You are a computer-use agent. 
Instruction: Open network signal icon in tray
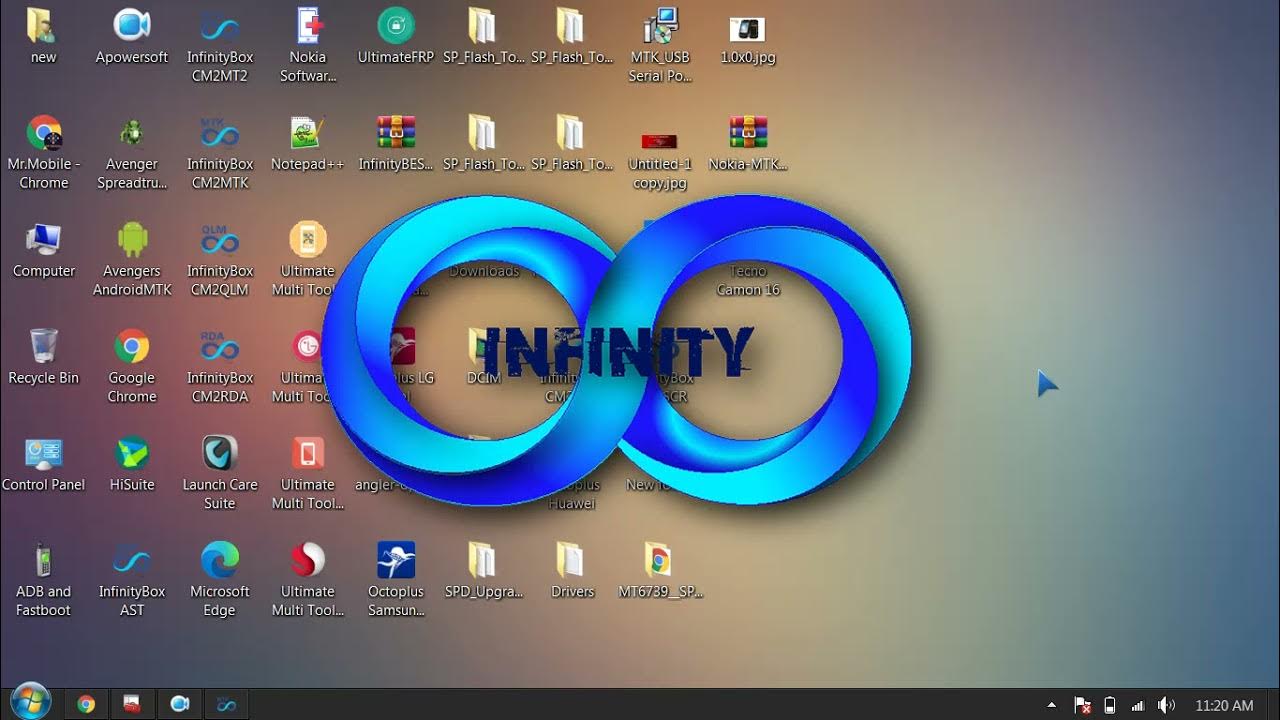pos(1137,705)
